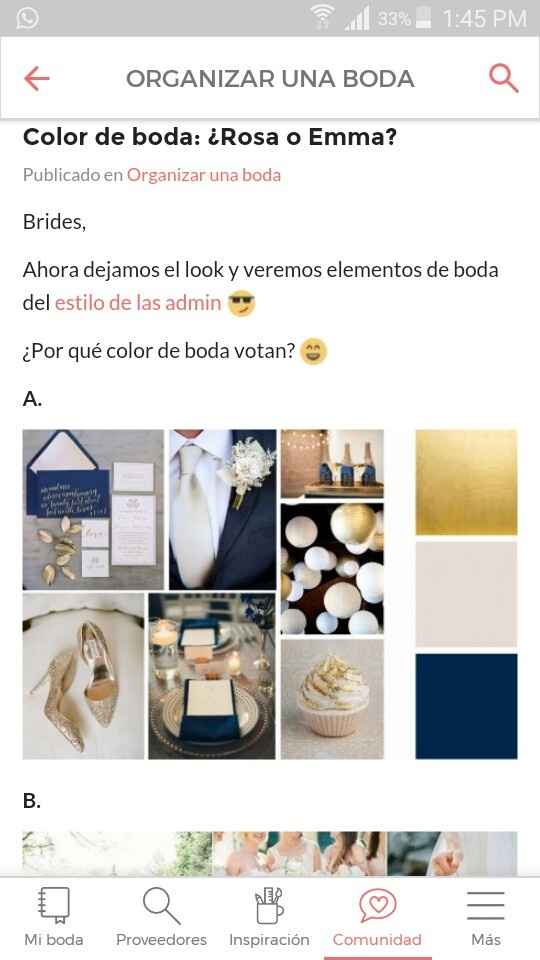Follow the Organizar una boda link
Image resolution: width=540 pixels, height=960 pixels.
[x=204, y=175]
